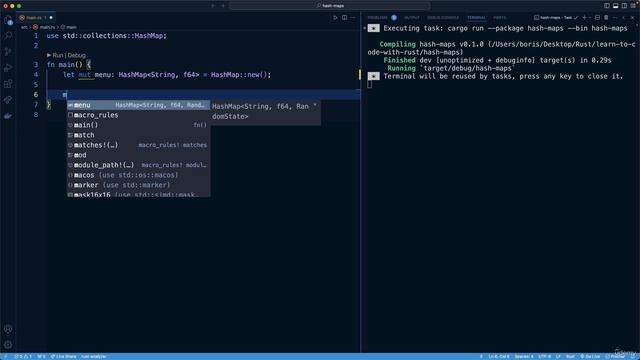Click Live Share in status bar

point(63,356)
